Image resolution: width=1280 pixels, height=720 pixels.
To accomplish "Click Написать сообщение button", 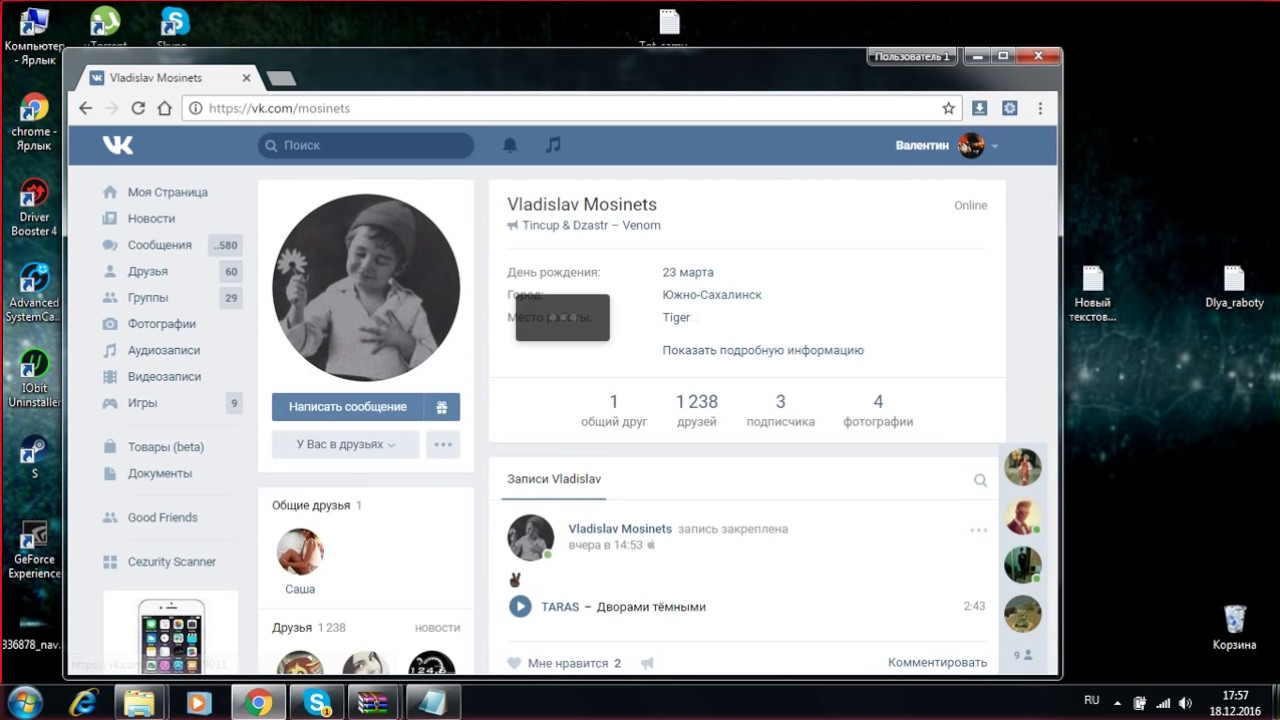I will point(348,407).
